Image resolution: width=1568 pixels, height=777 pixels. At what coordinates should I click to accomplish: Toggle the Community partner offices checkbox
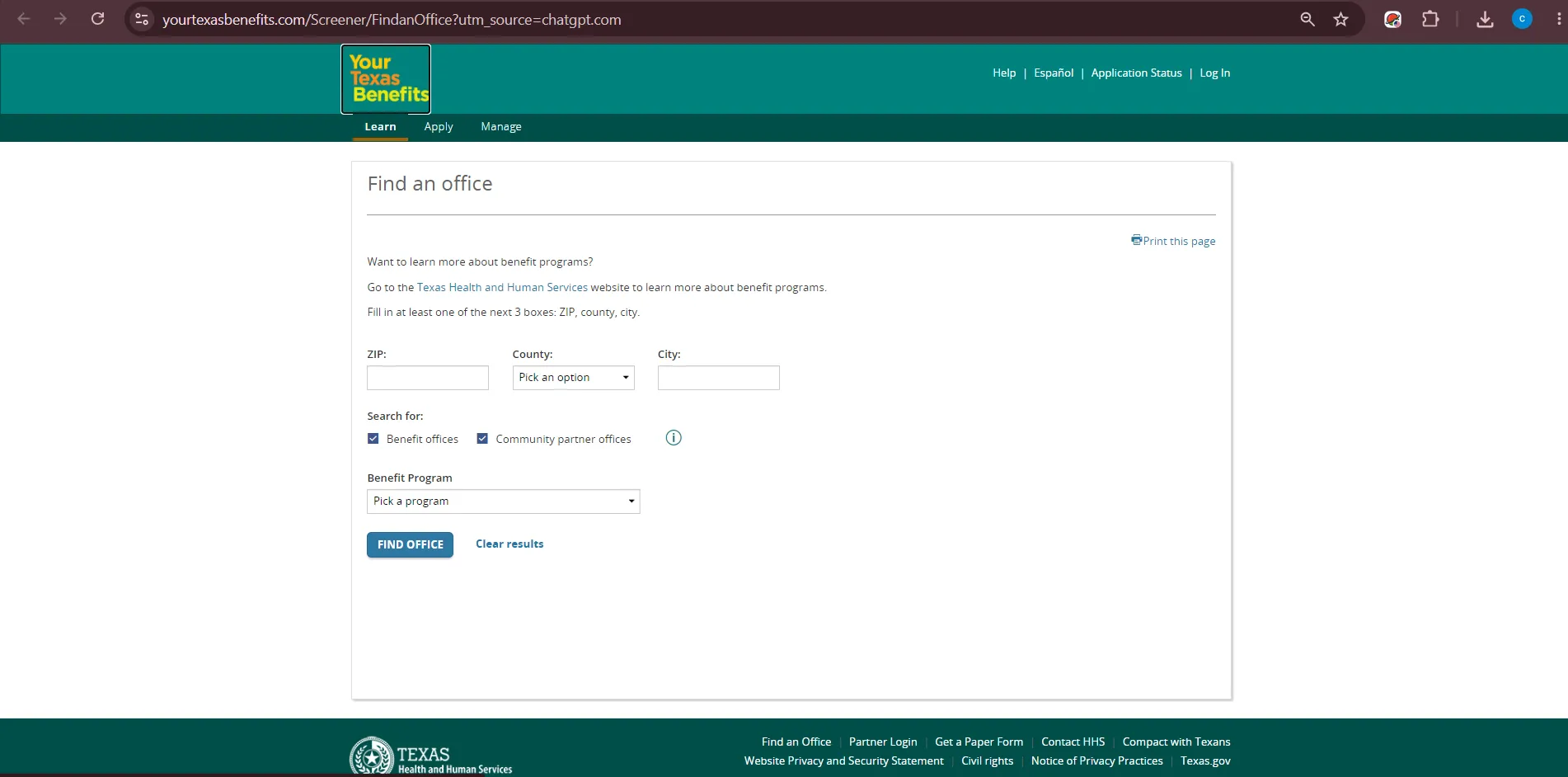(x=482, y=439)
